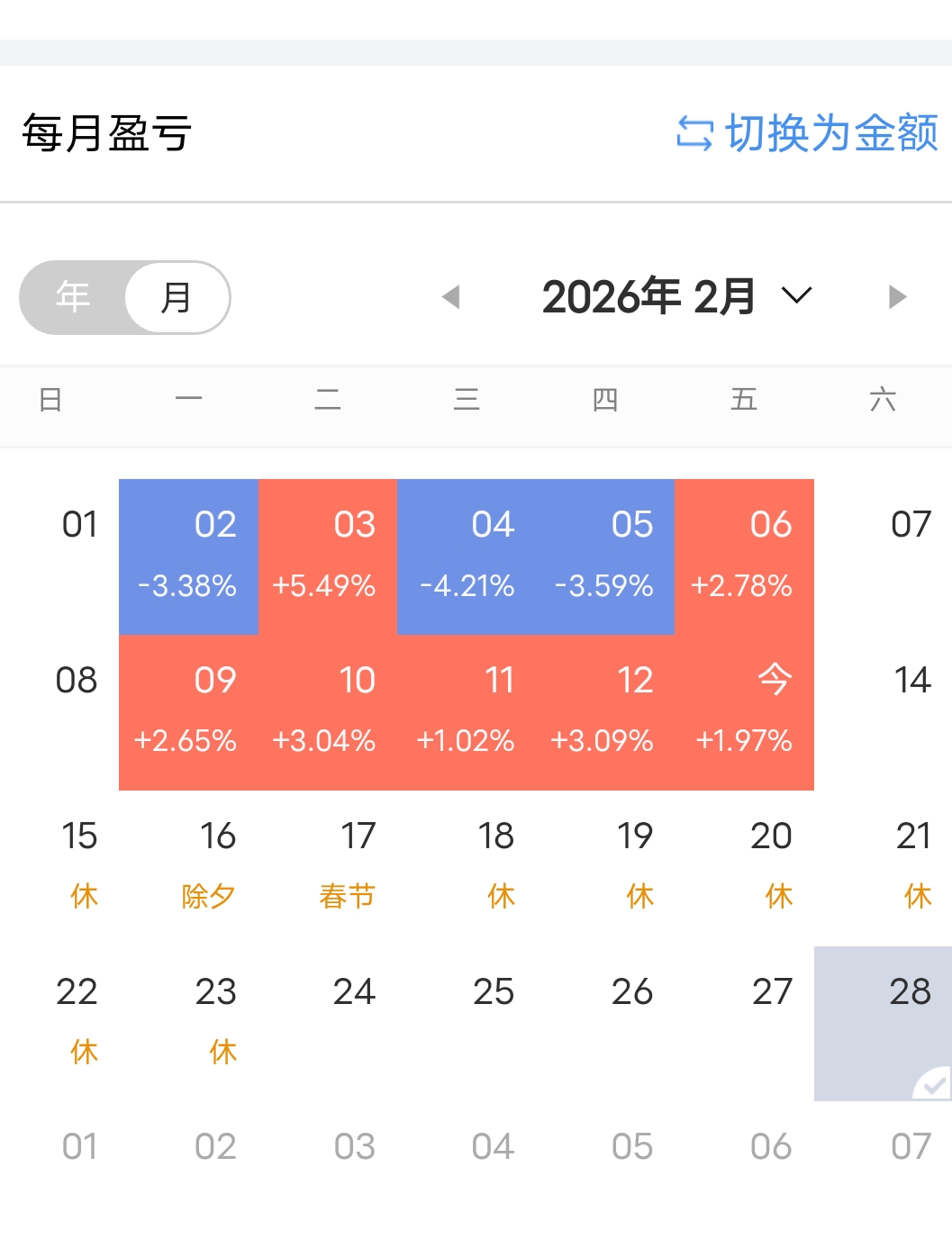This screenshot has width=952, height=1248.
Task: Click the swap arrows icon beside 切换为金额
Action: coord(694,134)
